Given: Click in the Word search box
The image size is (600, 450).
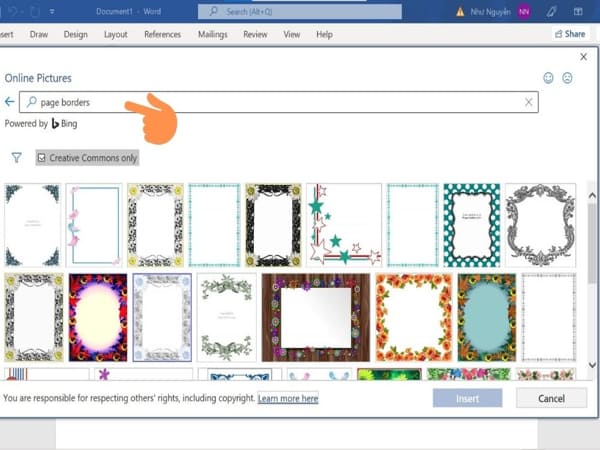Looking at the screenshot, I should pyautogui.click(x=300, y=12).
